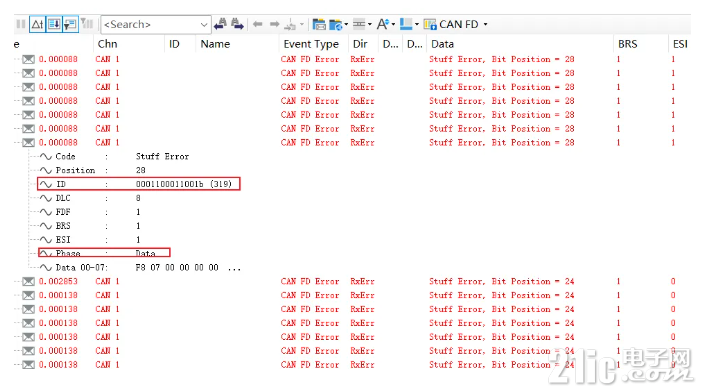Select the ESI tree item in details
Screen dimensions: 702x391
pos(63,240)
